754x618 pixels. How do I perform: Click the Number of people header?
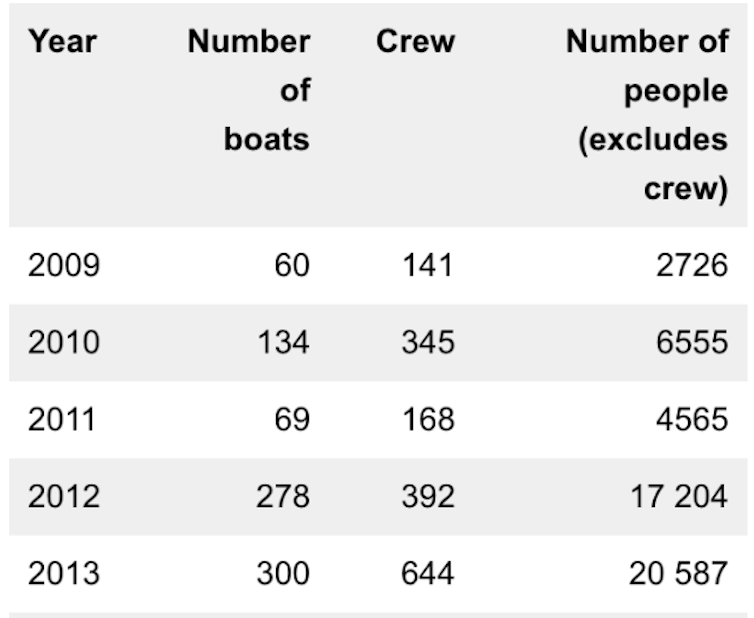point(647,115)
